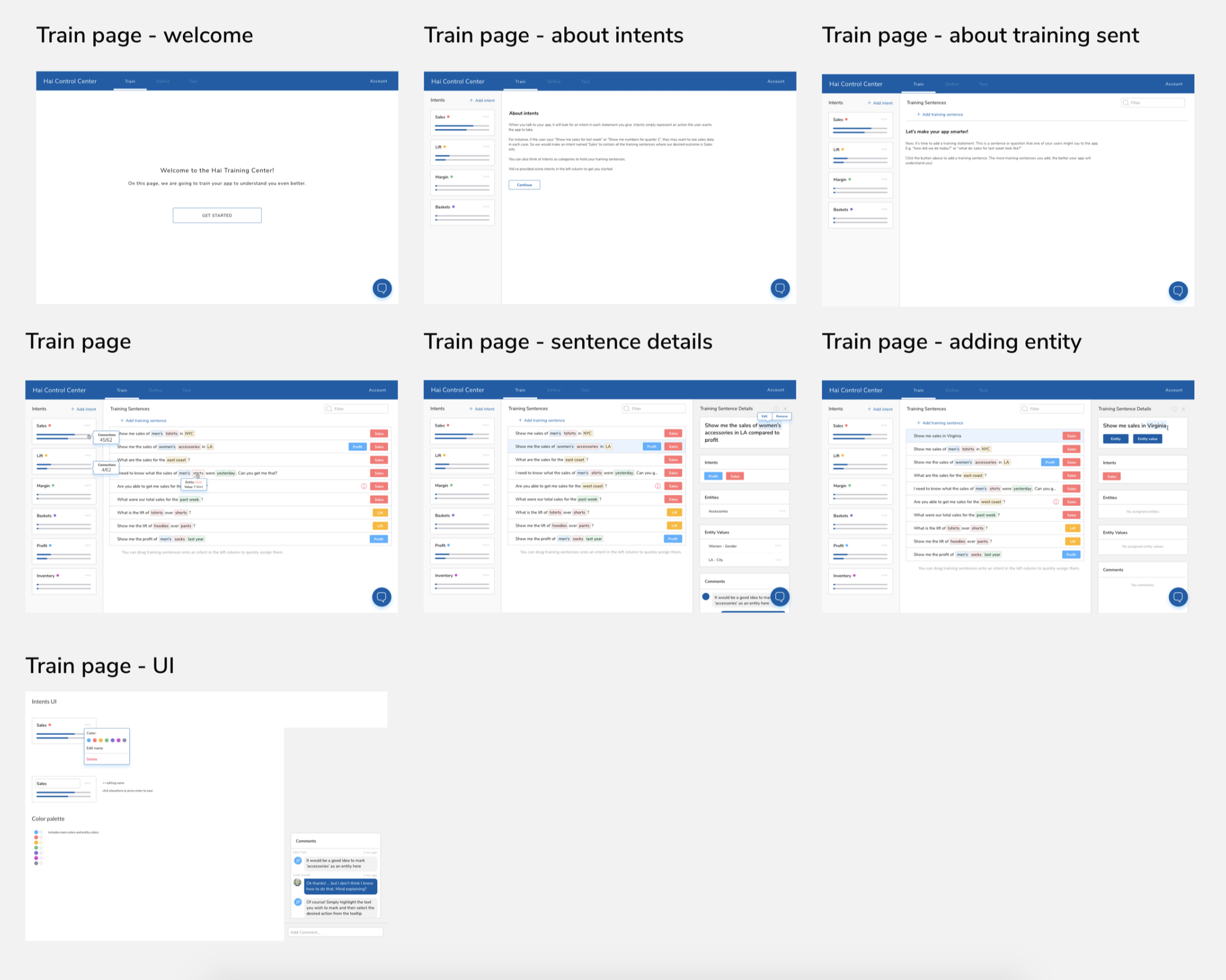Click 'last year' entity in Train page profit sentence
This screenshot has width=1226, height=980.
tap(196, 539)
